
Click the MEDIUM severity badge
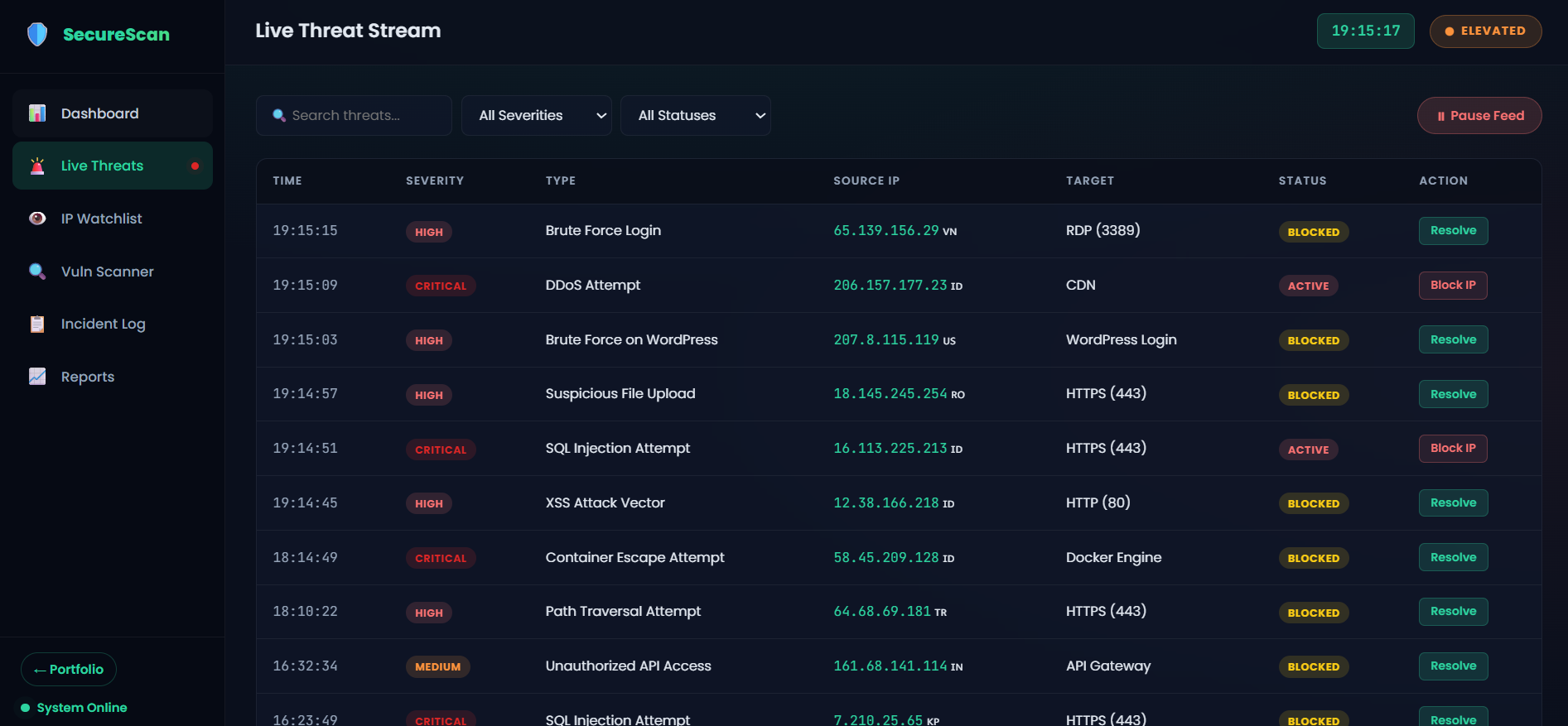[x=437, y=667]
